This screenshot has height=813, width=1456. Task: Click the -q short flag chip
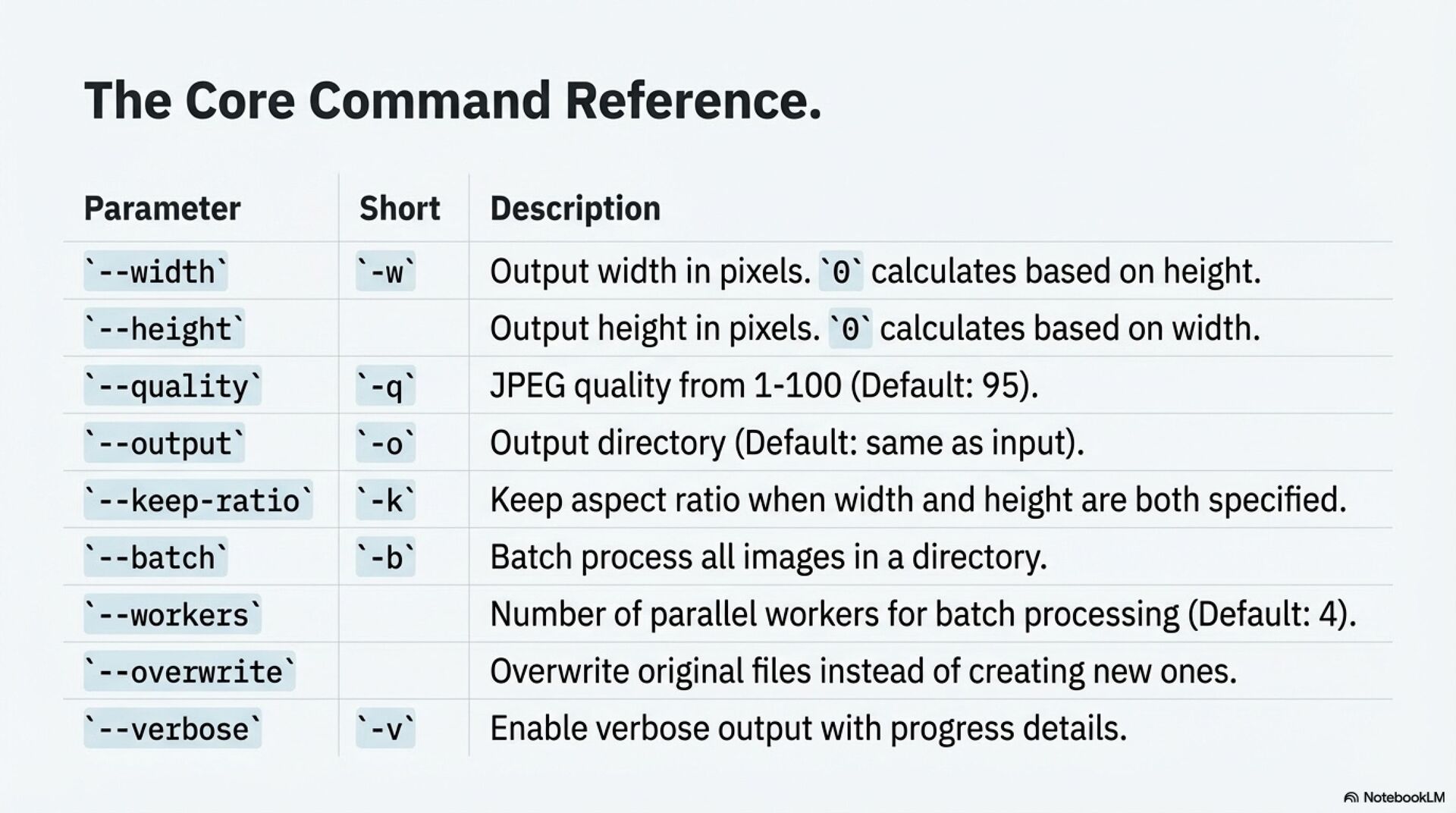pos(386,386)
